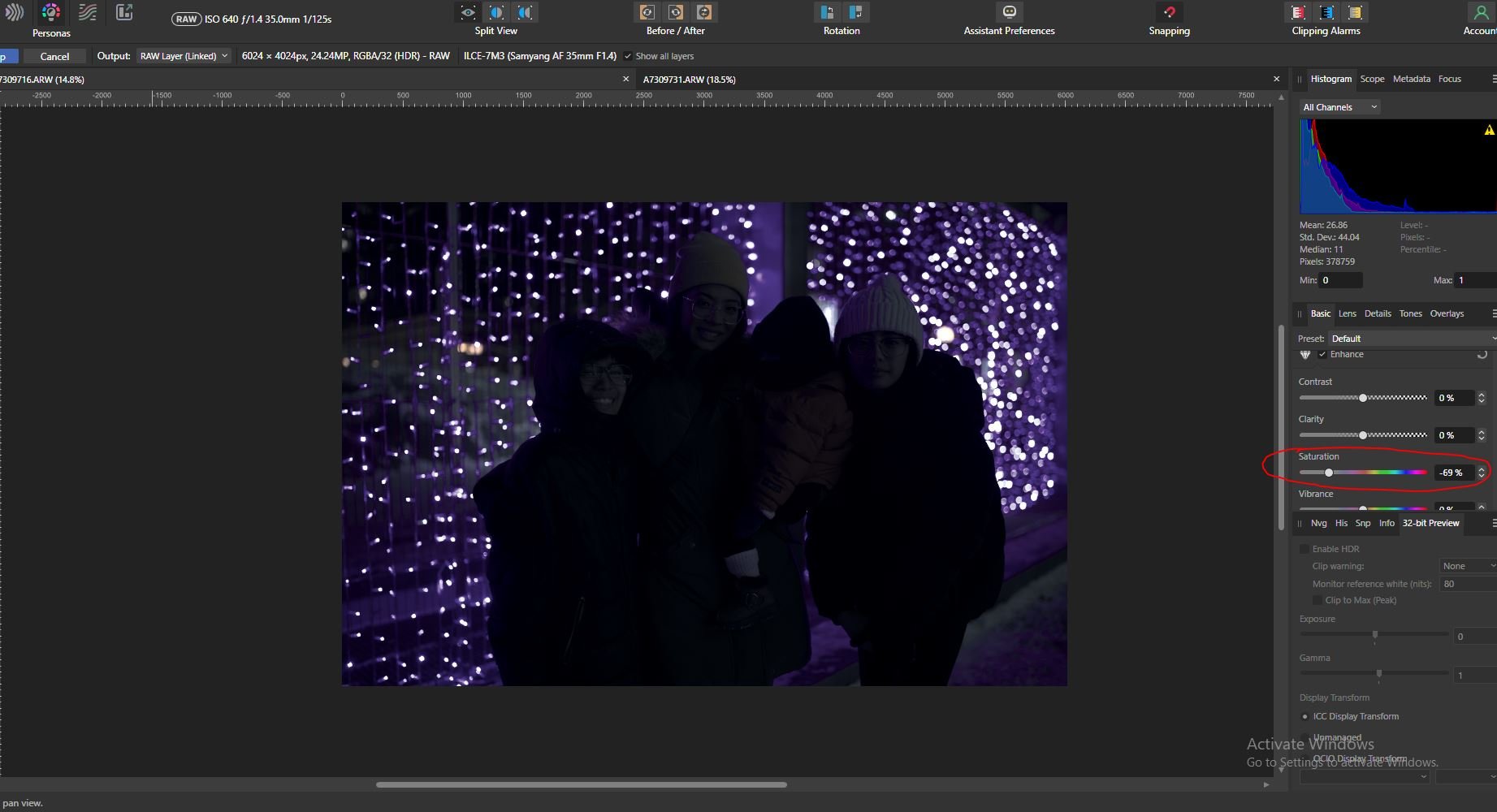
Task: Uncheck the Show all layers checkbox
Action: tap(628, 56)
